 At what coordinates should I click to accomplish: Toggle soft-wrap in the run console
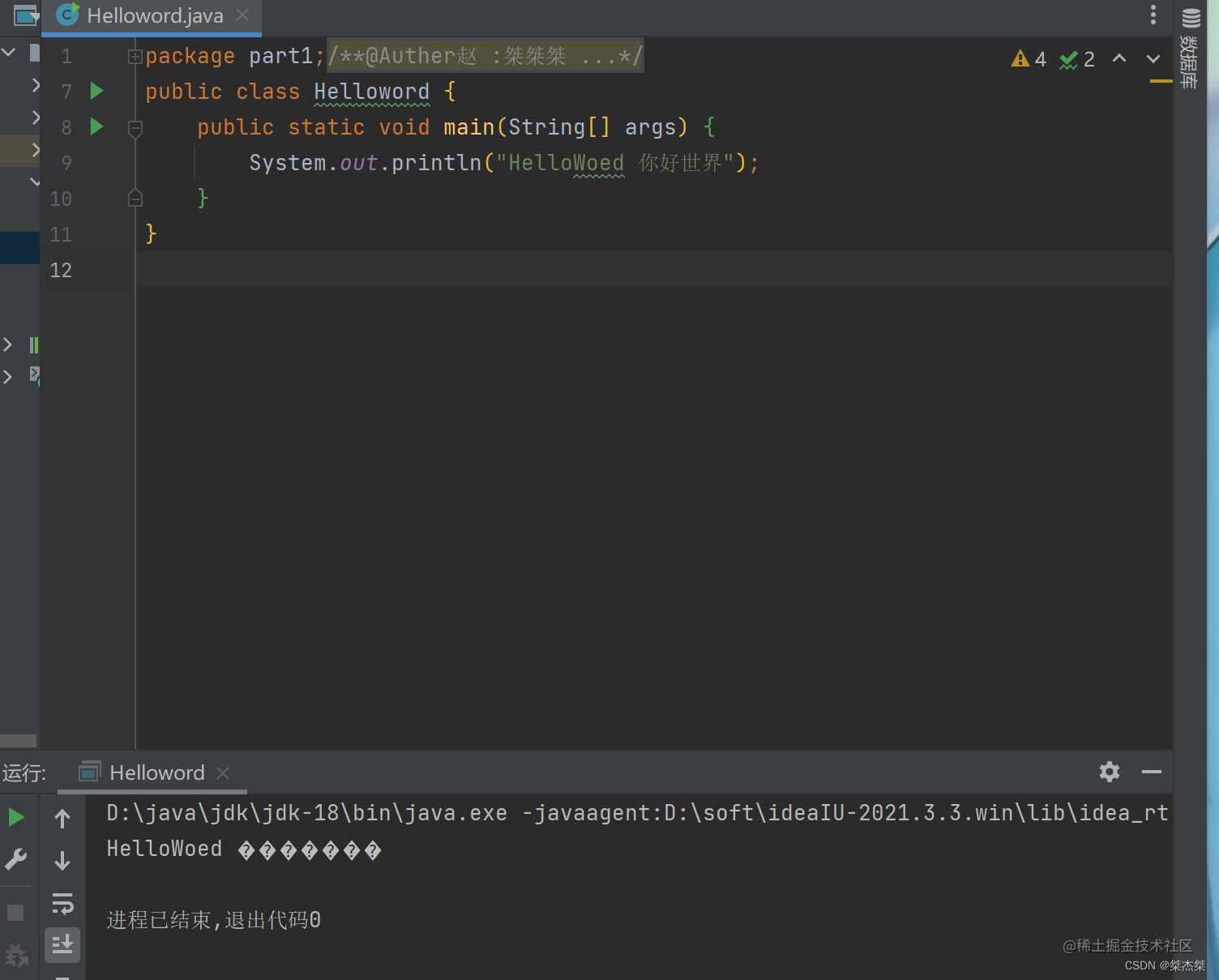coord(62,905)
